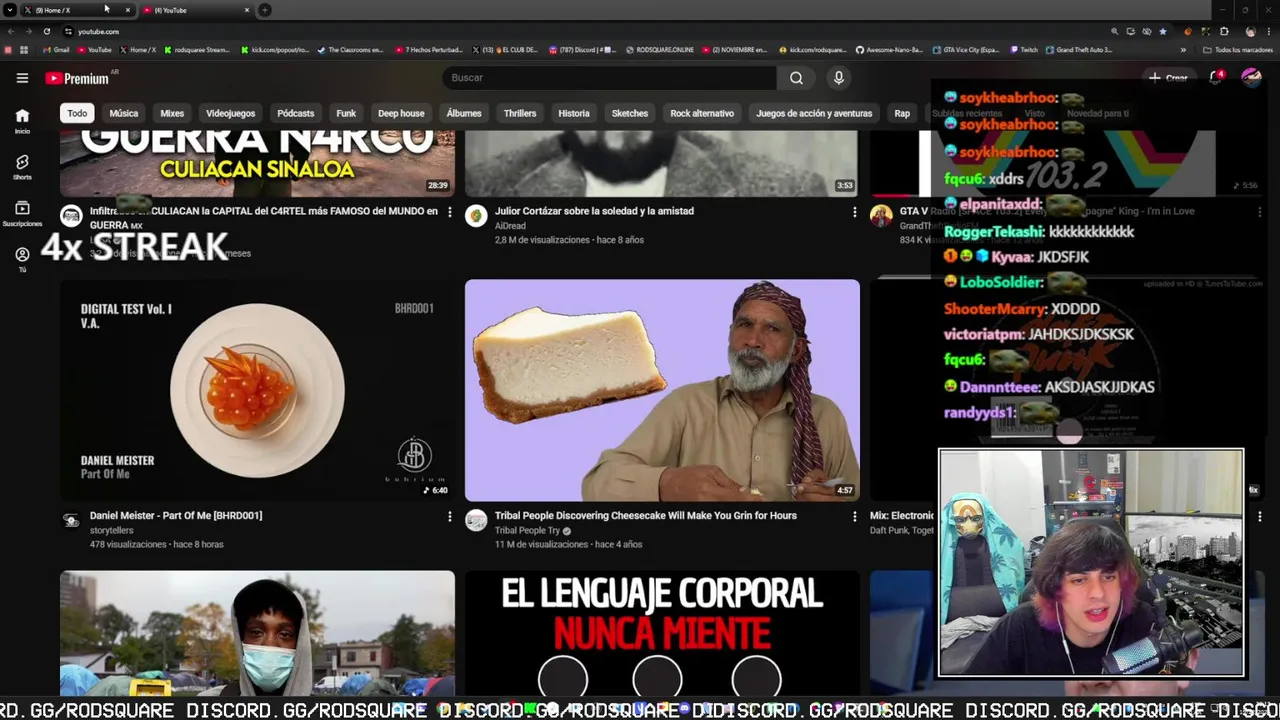Select the Deep house filter chip
Image resolution: width=1280 pixels, height=720 pixels.
tap(401, 113)
